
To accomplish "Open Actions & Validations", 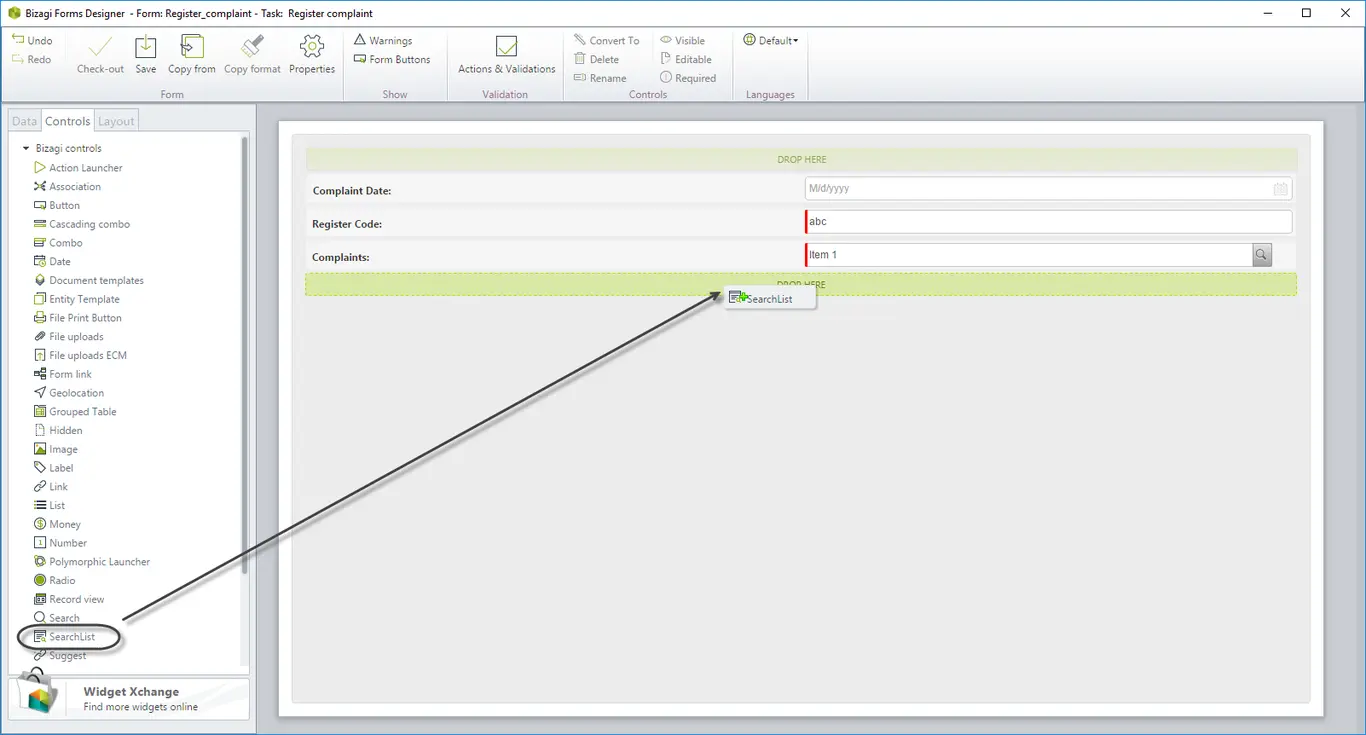I will click(506, 55).
